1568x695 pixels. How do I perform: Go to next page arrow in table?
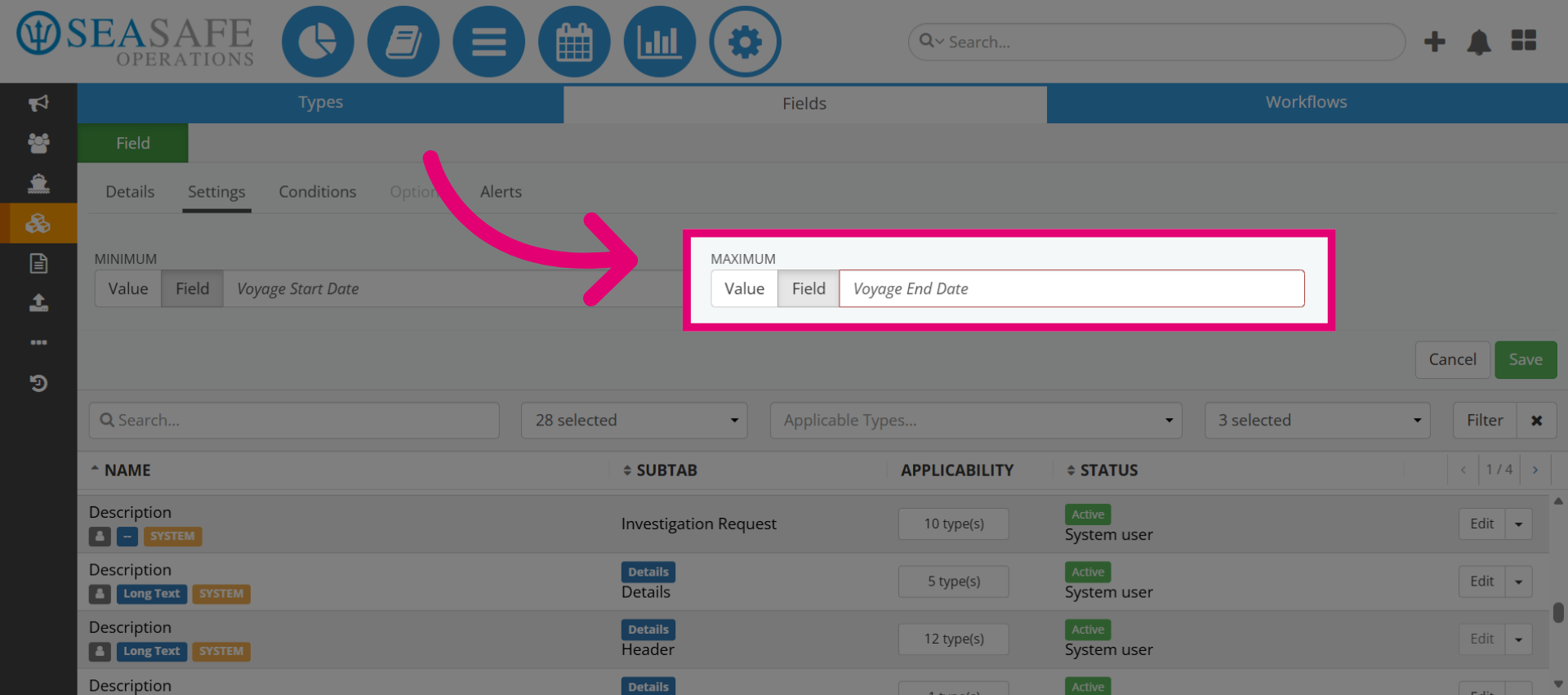point(1535,470)
